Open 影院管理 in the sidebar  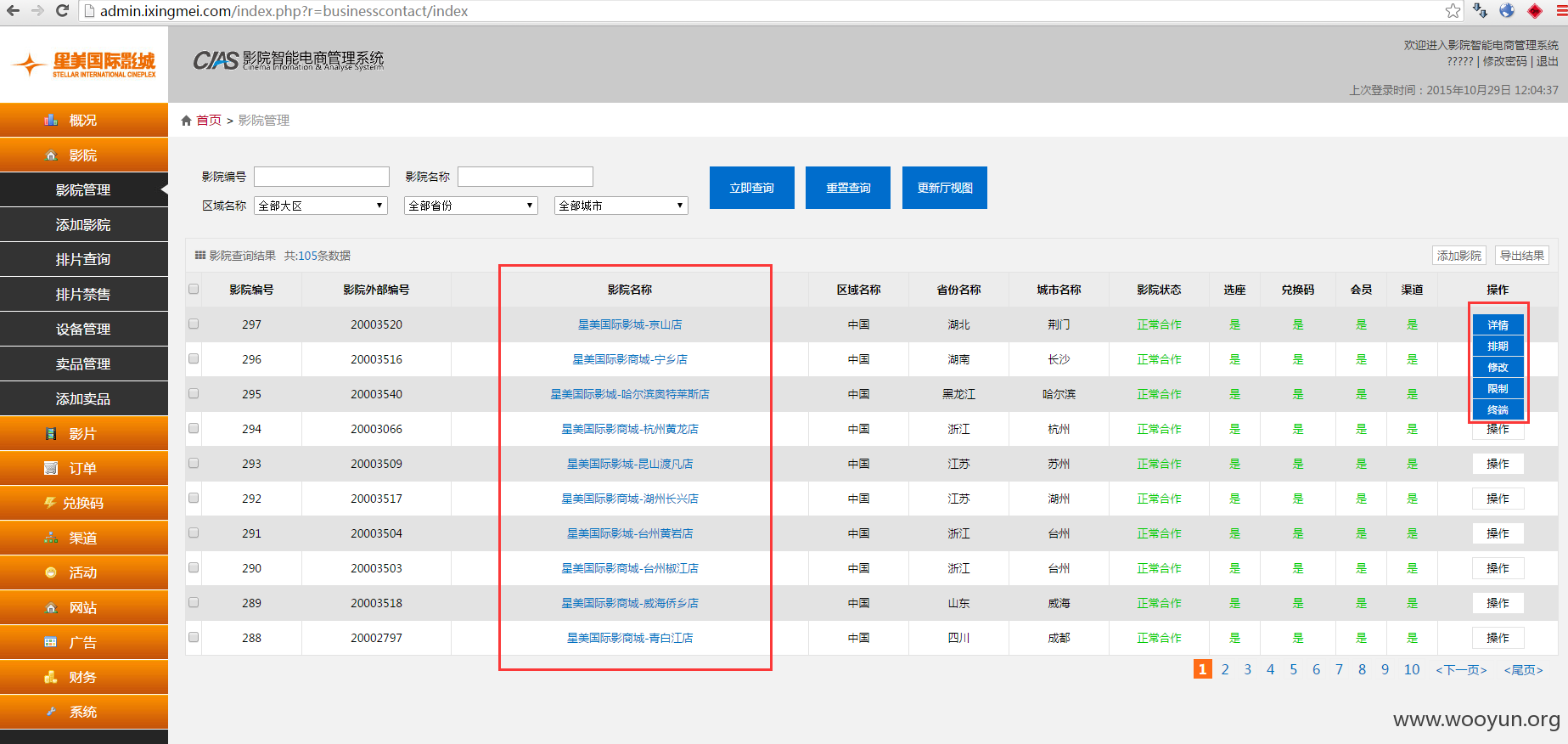point(84,189)
